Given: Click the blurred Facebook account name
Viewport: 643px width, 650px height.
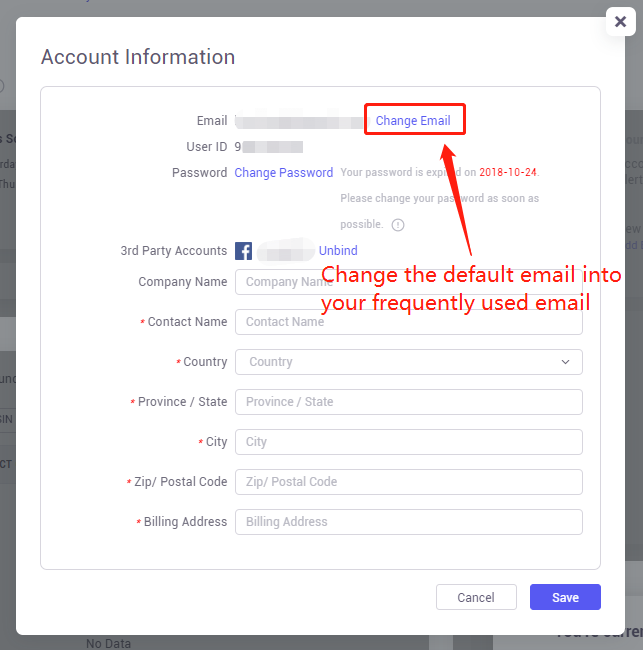Looking at the screenshot, I should click(x=286, y=251).
